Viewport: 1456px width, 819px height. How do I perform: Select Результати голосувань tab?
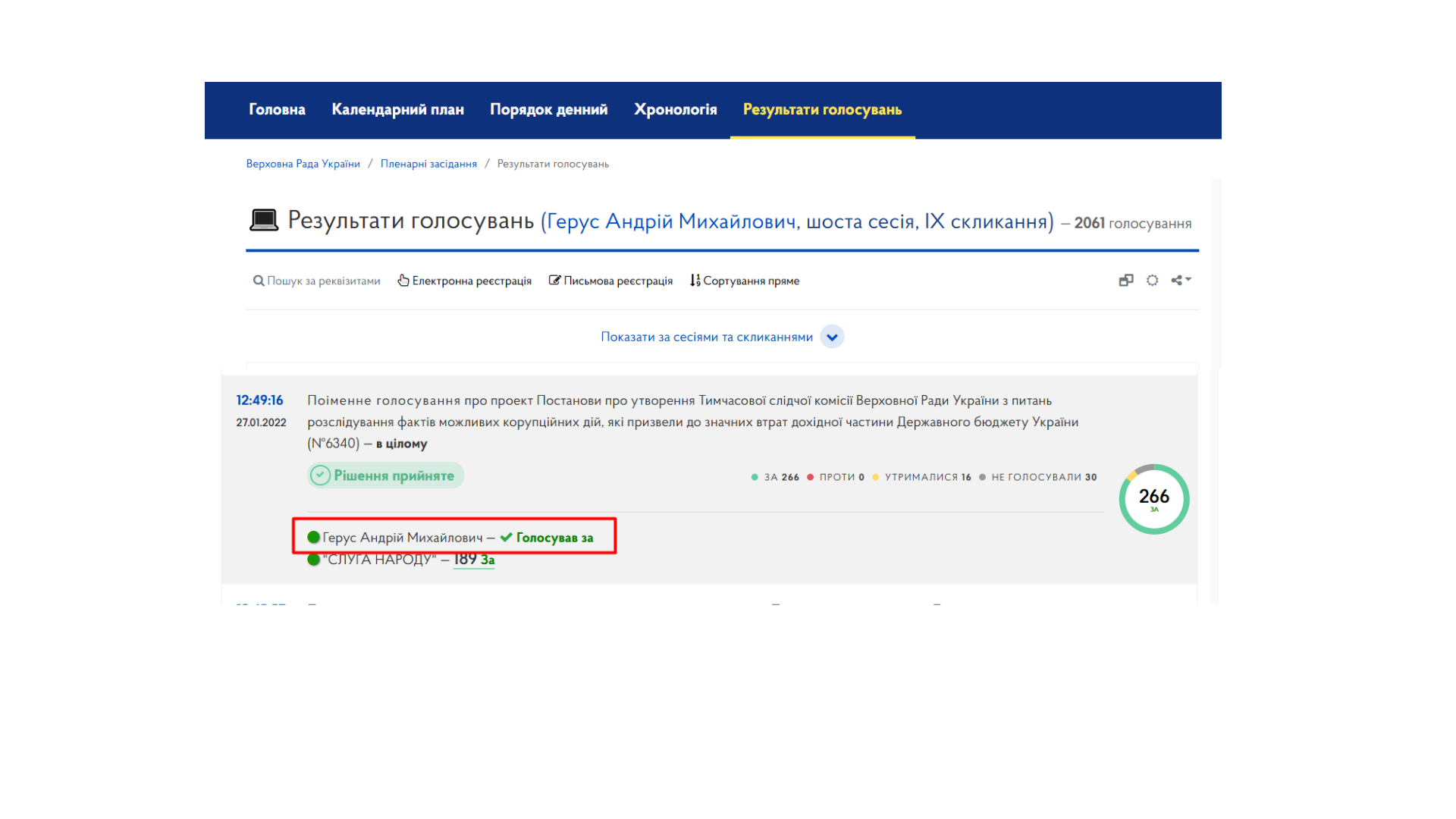pyautogui.click(x=822, y=109)
